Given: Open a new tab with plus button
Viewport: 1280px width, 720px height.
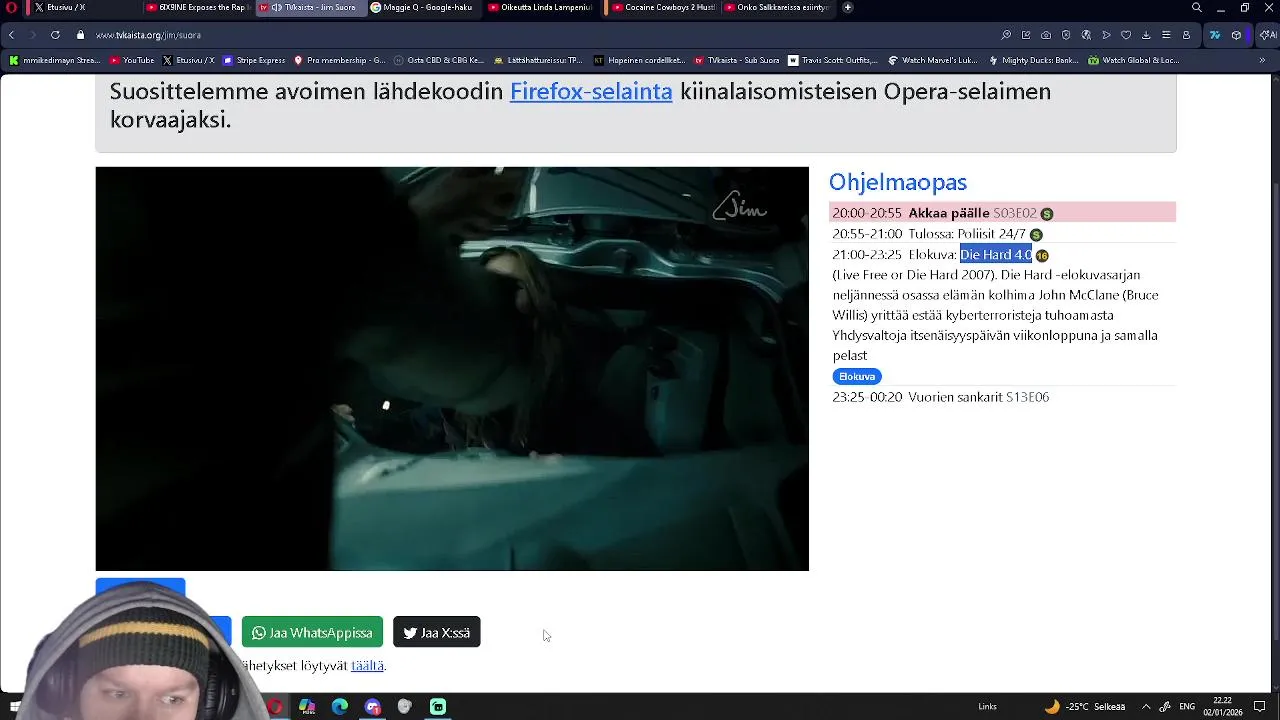Looking at the screenshot, I should point(848,7).
